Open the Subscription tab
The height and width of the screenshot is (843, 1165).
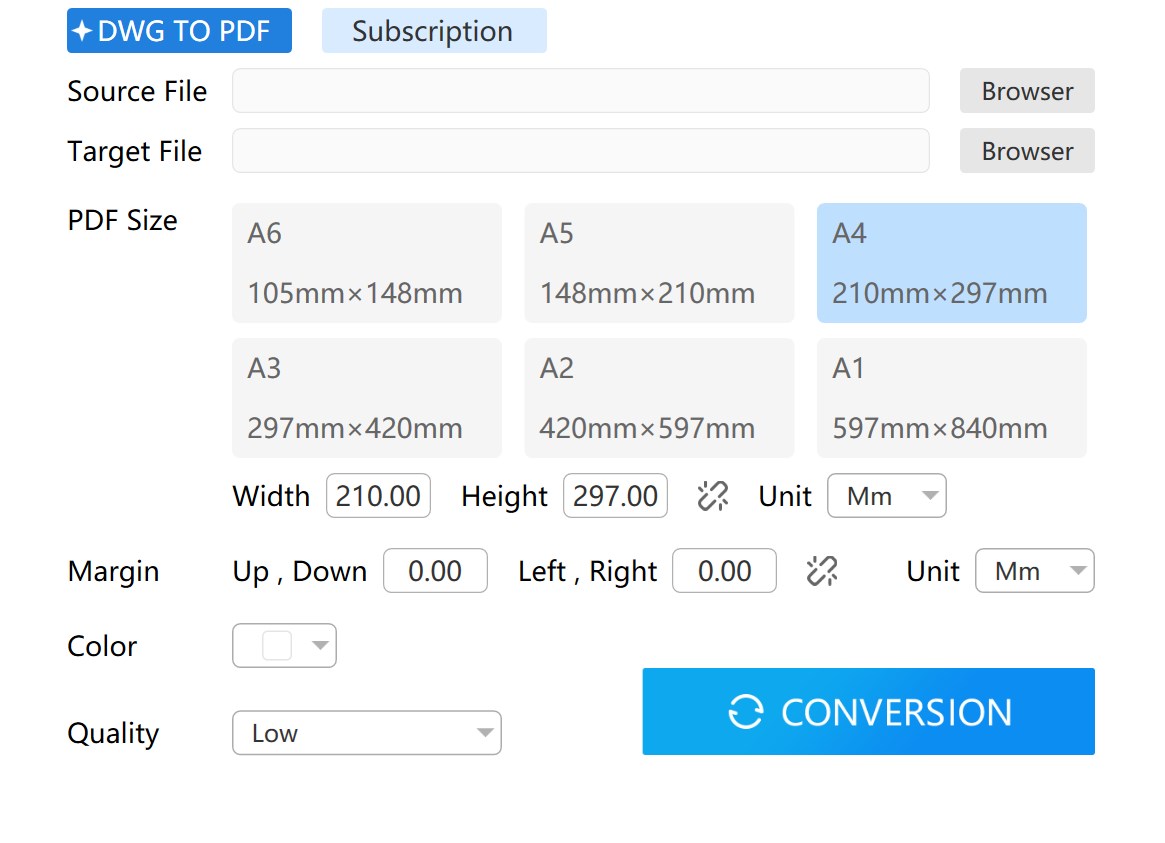pyautogui.click(x=433, y=31)
